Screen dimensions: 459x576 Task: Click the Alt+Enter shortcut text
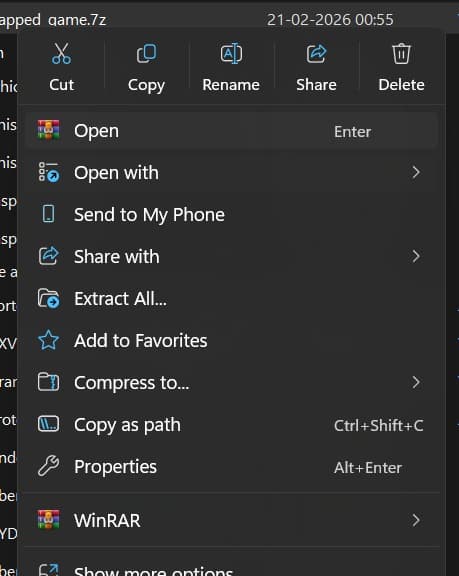[368, 468]
